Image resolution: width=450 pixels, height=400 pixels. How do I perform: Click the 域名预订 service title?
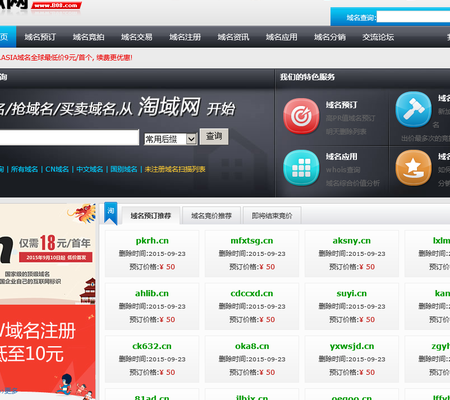(x=342, y=105)
